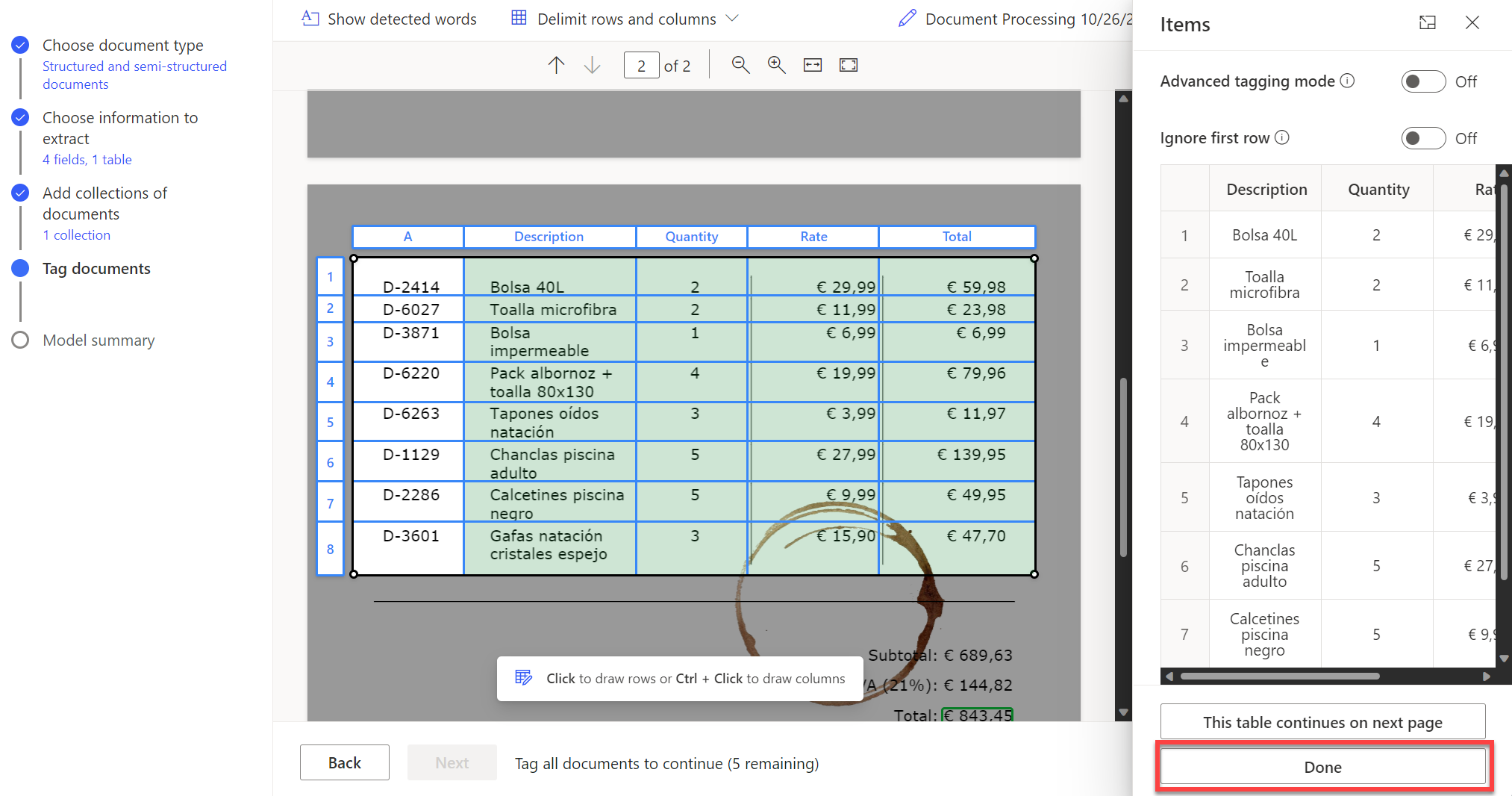Click the Show detected words icon
The image size is (1512, 796).
point(310,18)
